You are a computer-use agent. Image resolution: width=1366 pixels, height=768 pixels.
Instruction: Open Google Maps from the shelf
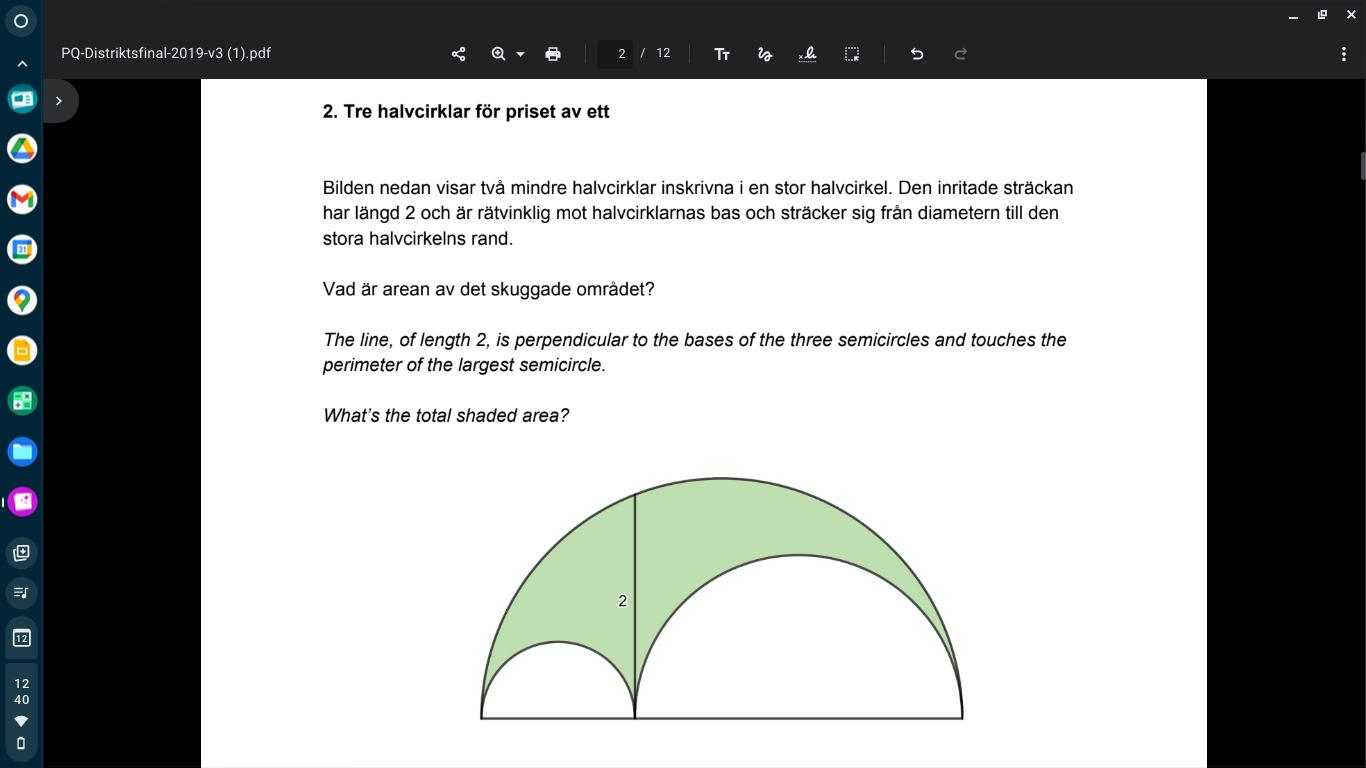22,300
